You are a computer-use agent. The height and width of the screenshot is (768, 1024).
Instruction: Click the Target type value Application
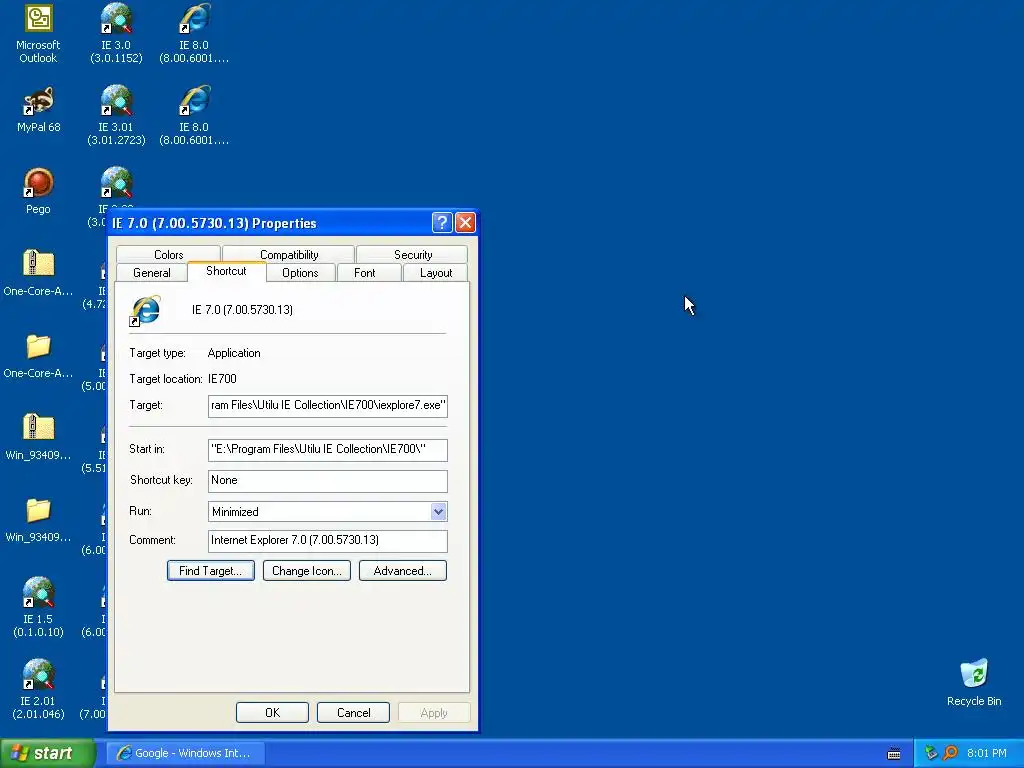click(234, 353)
